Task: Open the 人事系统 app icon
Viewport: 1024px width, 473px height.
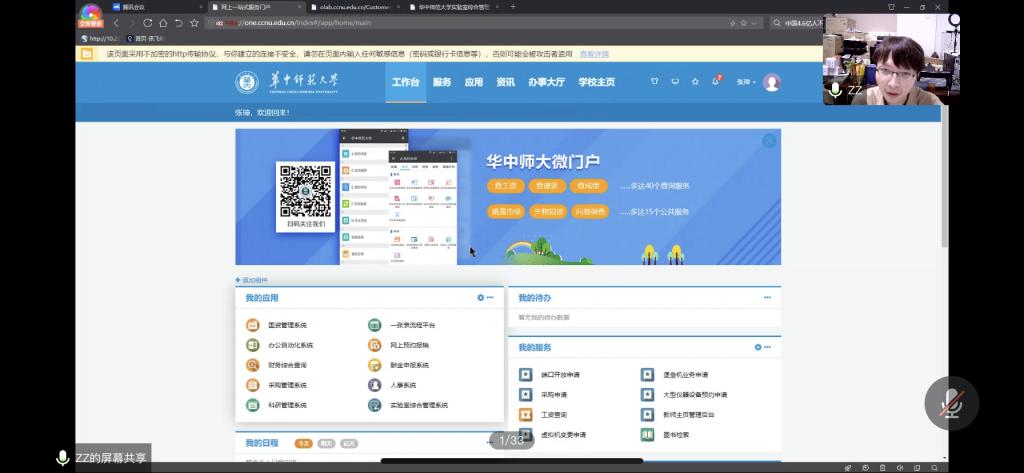Action: [x=374, y=385]
